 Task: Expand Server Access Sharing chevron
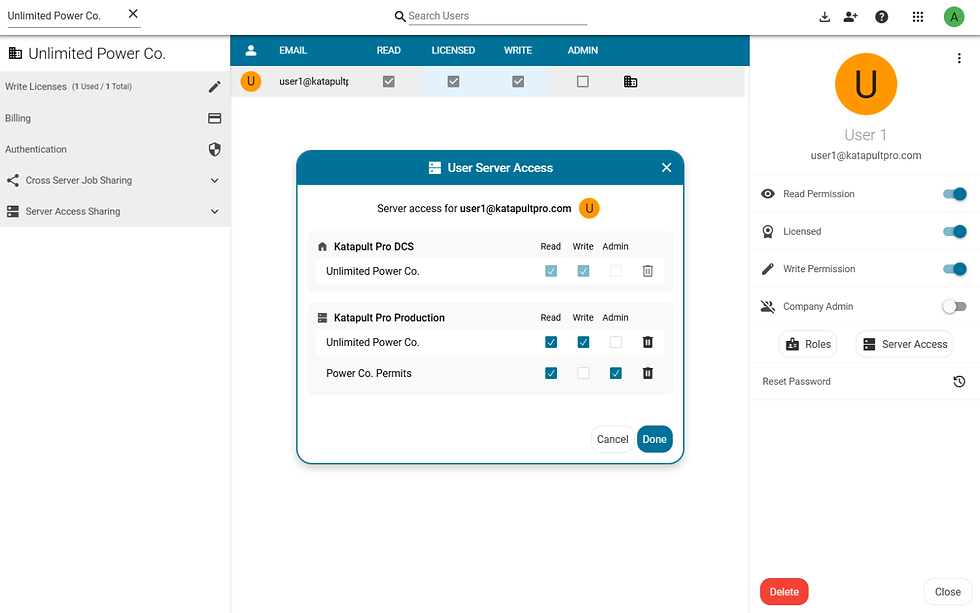(214, 212)
